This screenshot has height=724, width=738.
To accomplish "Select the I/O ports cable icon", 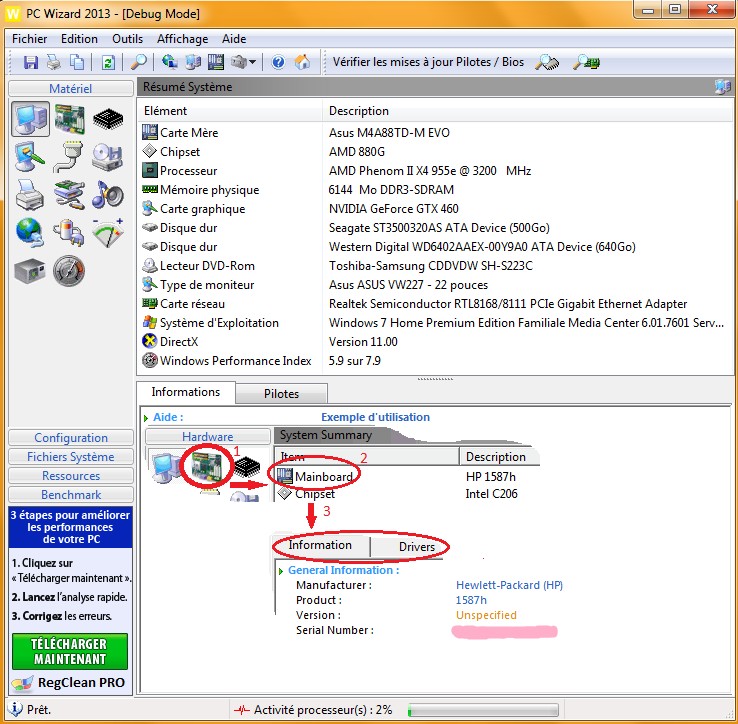I will point(69,157).
